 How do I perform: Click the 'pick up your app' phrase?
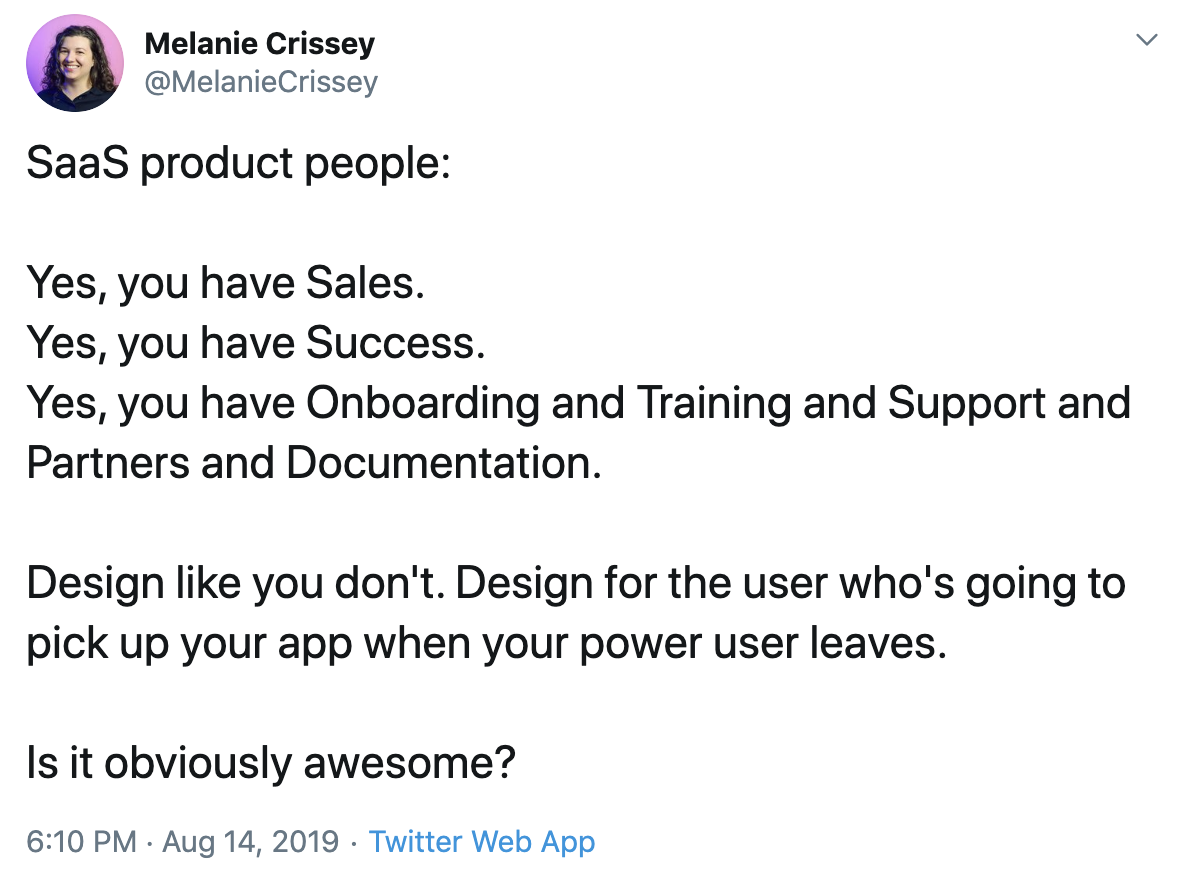pos(189,644)
